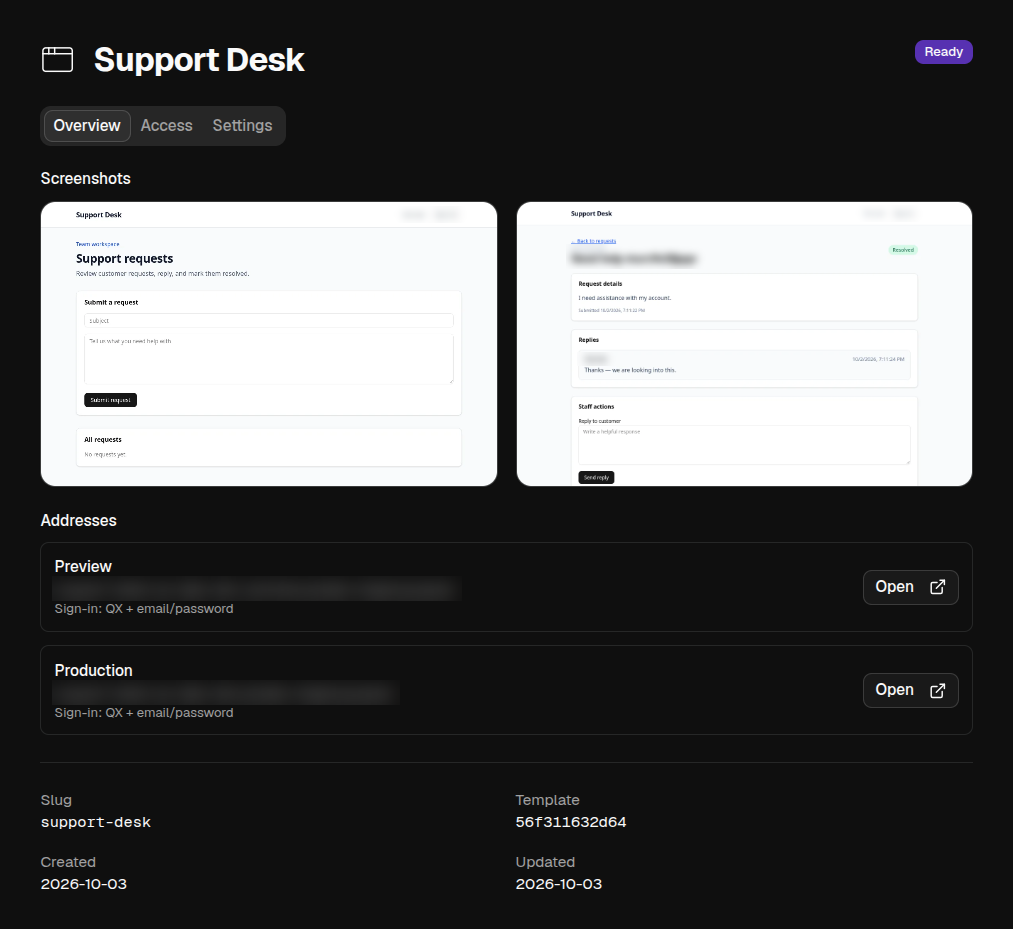Click the app window icon beside Support Desk
1013x929 pixels.
[57, 59]
